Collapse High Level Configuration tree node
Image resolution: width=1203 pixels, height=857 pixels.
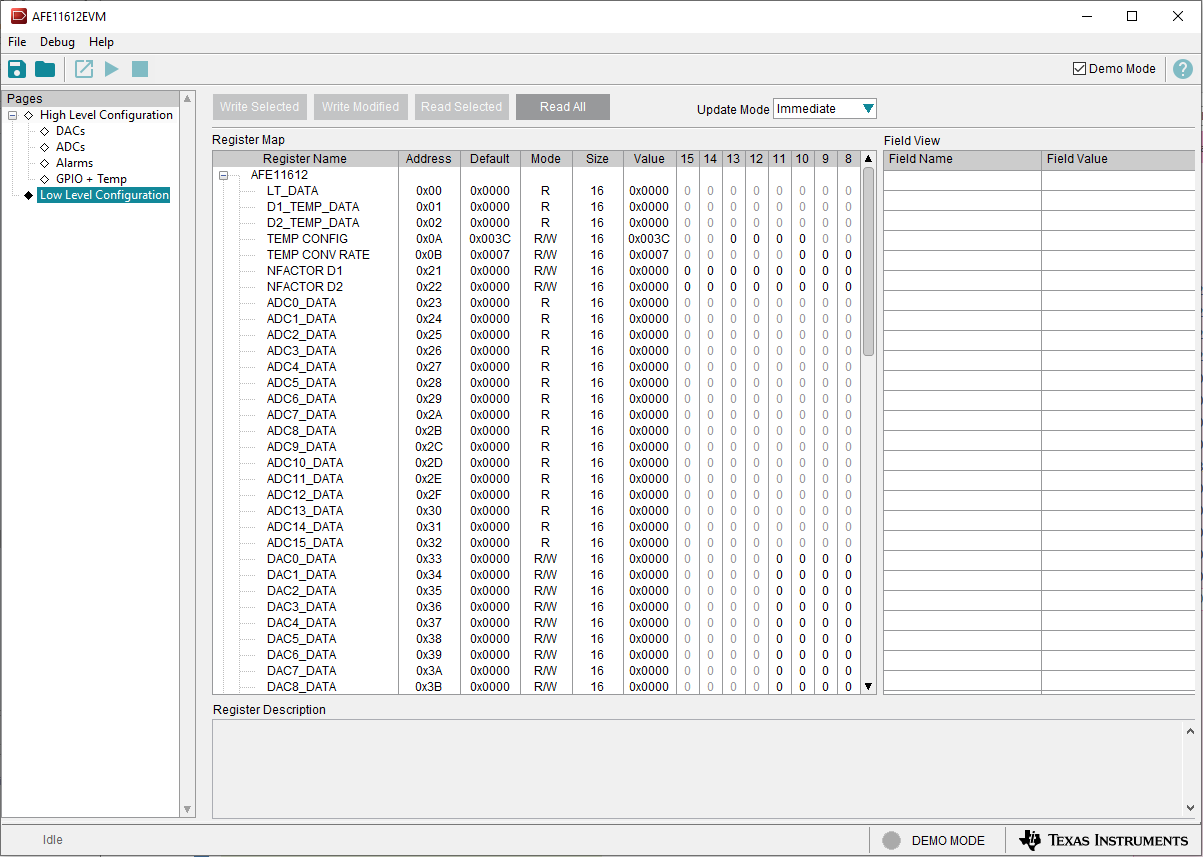click(13, 115)
